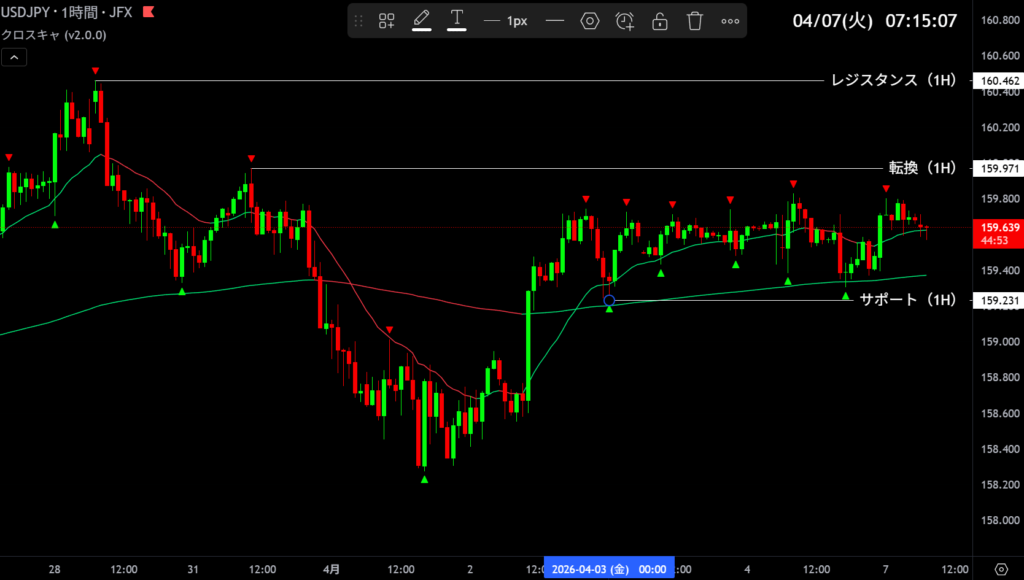The image size is (1024, 580).
Task: Delete drawing with the trash icon
Action: coord(695,21)
